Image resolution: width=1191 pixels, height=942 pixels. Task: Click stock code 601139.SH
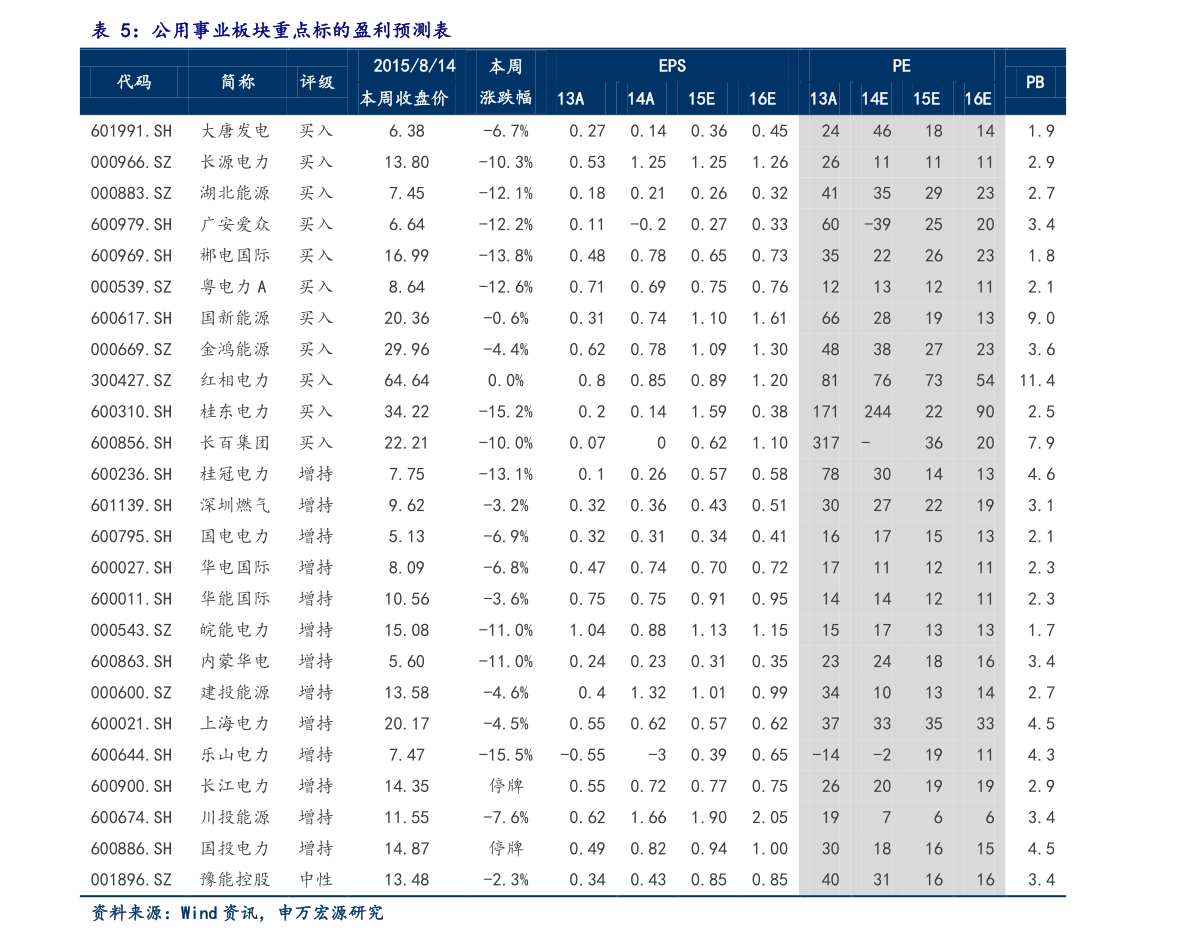click(131, 505)
